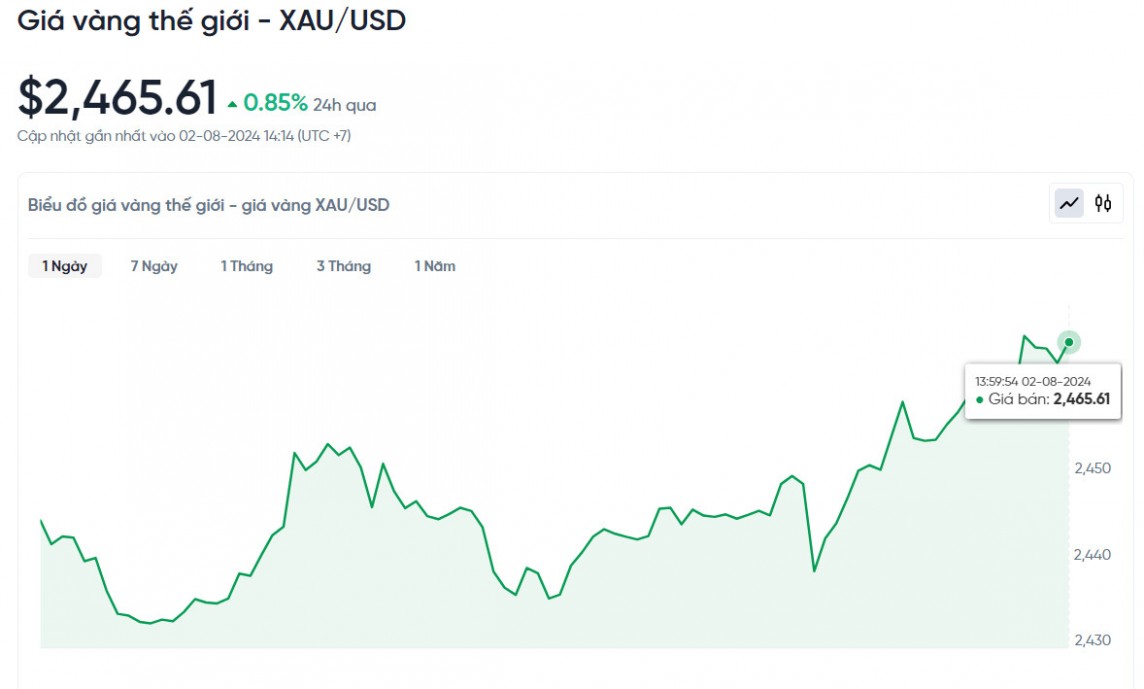Click the 2,430 y-axis label

(x=1092, y=639)
